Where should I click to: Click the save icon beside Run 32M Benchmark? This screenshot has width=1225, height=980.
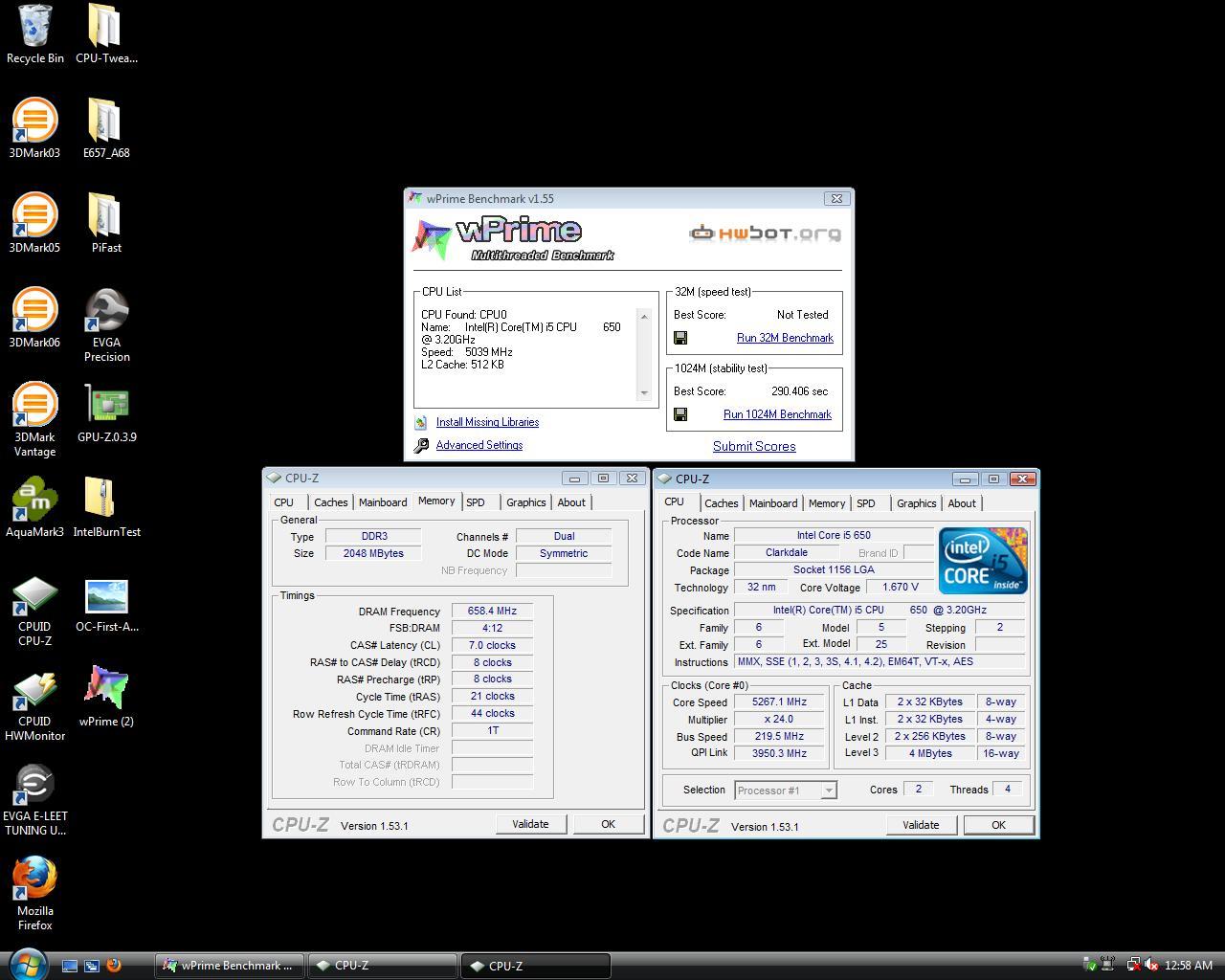pos(680,338)
